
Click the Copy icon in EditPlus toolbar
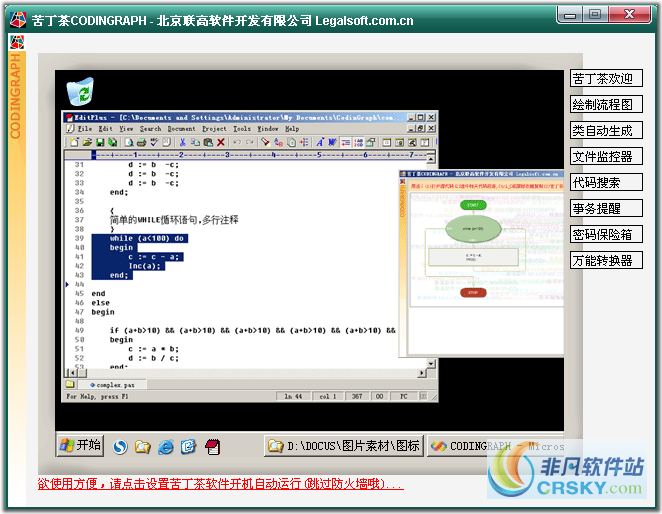click(195, 142)
